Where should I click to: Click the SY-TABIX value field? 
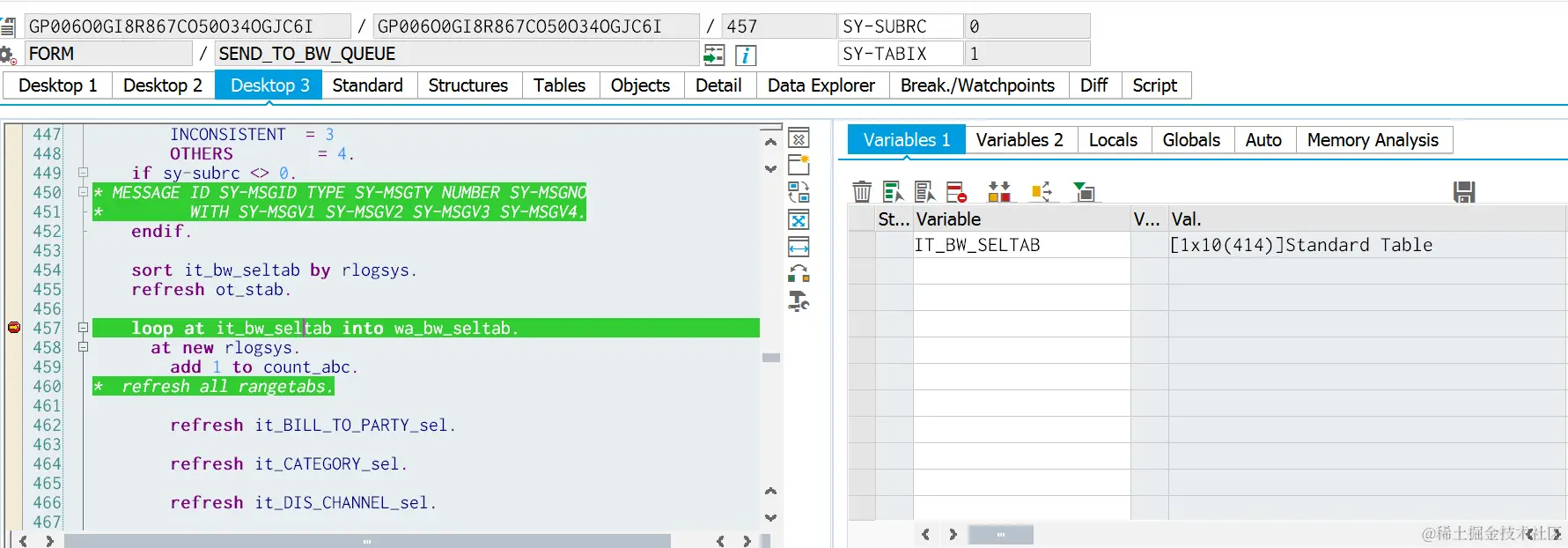point(1027,54)
